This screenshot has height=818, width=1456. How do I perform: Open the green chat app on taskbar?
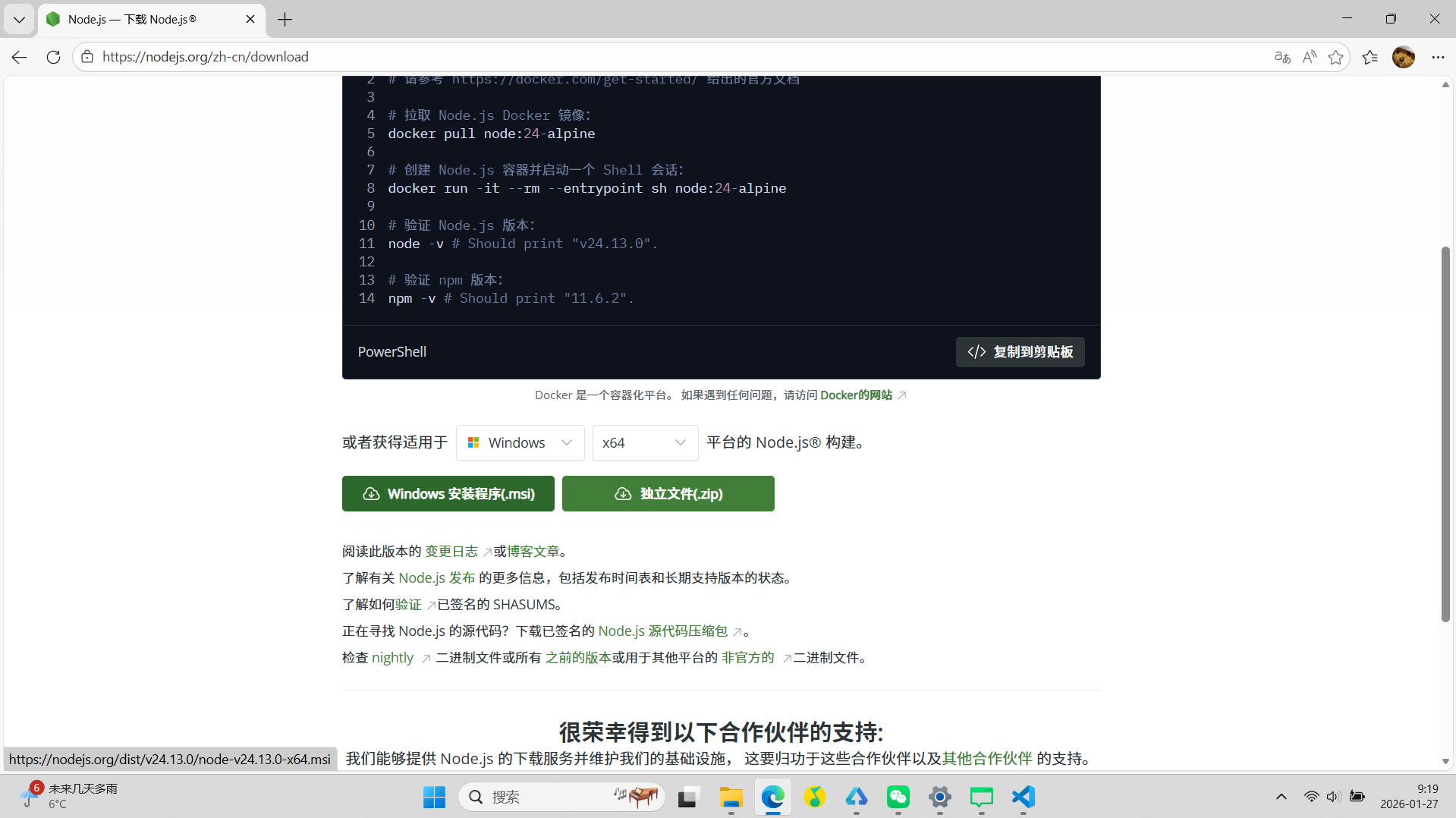[x=981, y=797]
